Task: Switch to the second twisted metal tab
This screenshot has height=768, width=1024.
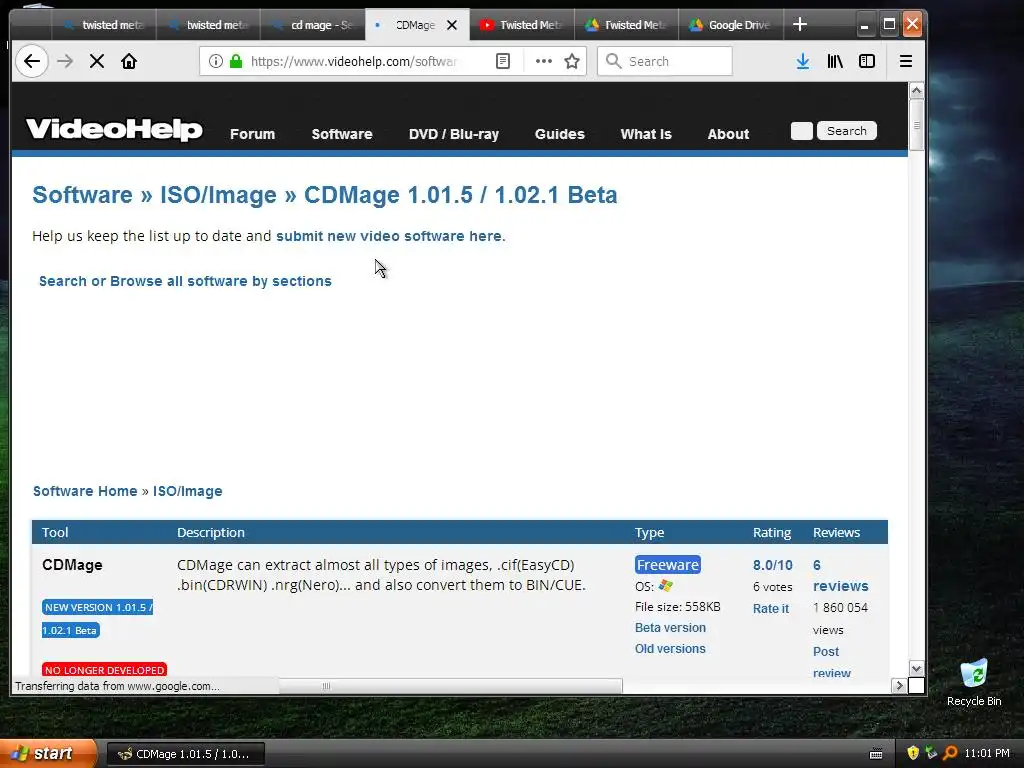Action: (209, 25)
